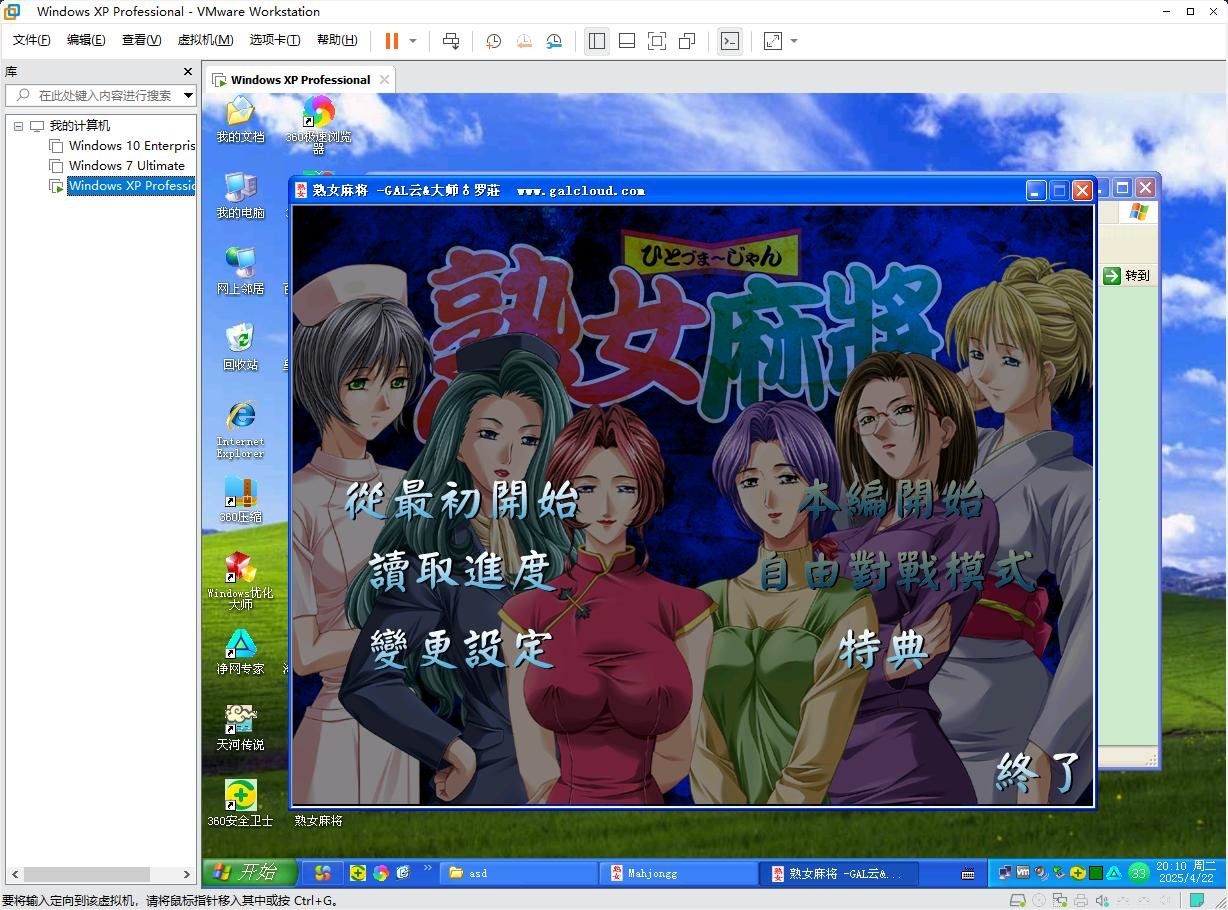The width and height of the screenshot is (1228, 910).
Task: Open 天河传说 desktop icon
Action: (240, 727)
